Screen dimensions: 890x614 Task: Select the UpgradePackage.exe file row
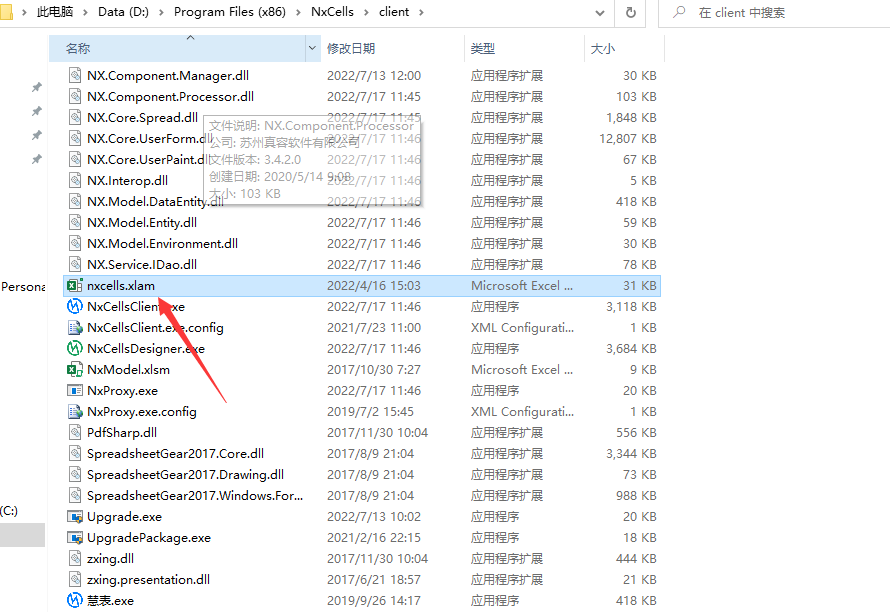(149, 538)
